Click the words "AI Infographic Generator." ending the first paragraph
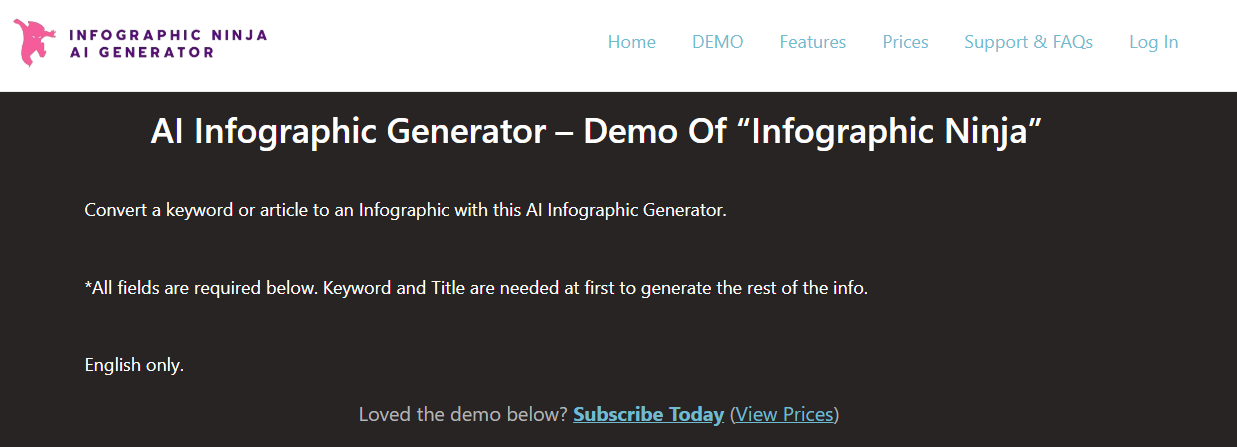The image size is (1237, 447). 626,211
